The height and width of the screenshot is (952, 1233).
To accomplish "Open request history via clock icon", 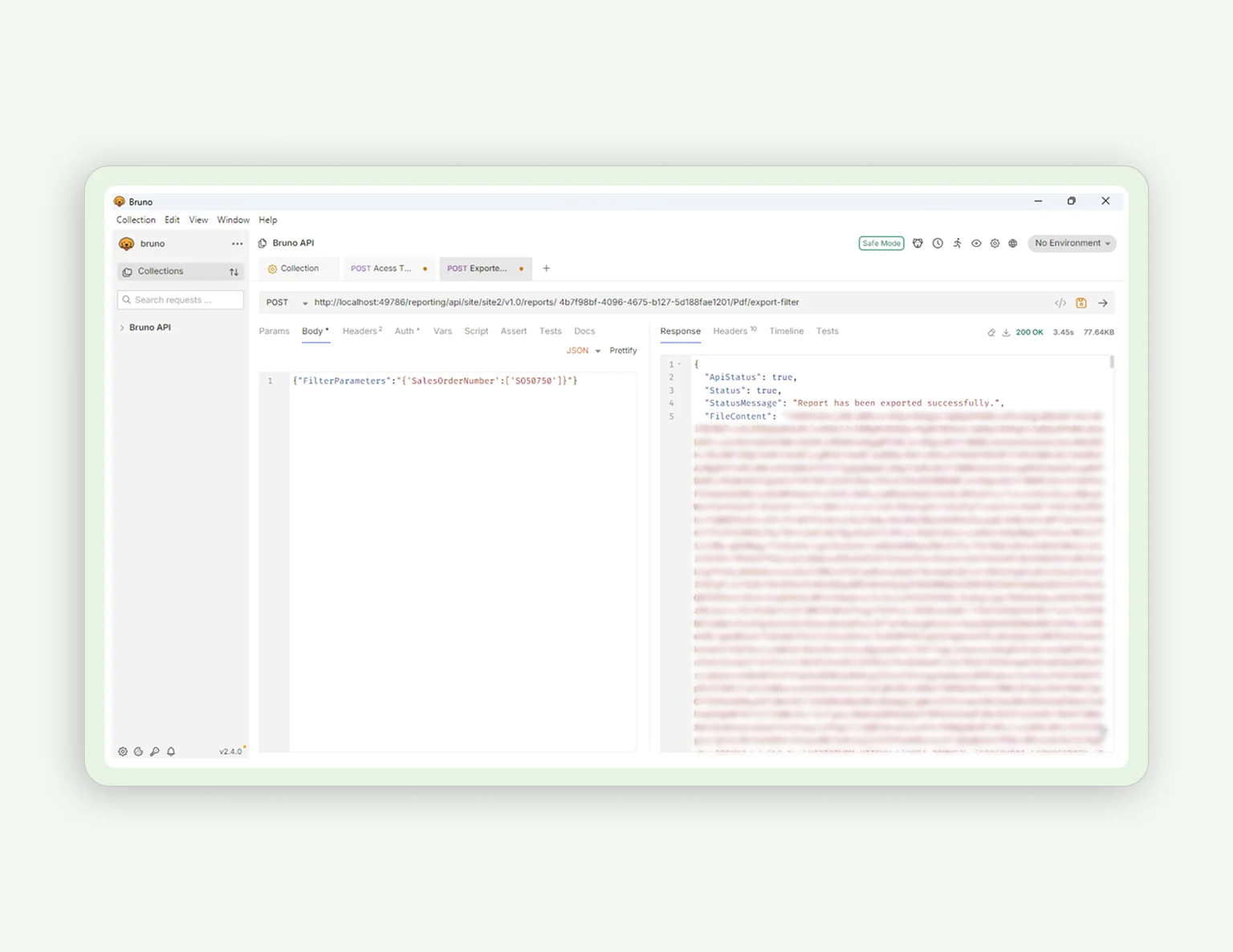I will tap(937, 242).
